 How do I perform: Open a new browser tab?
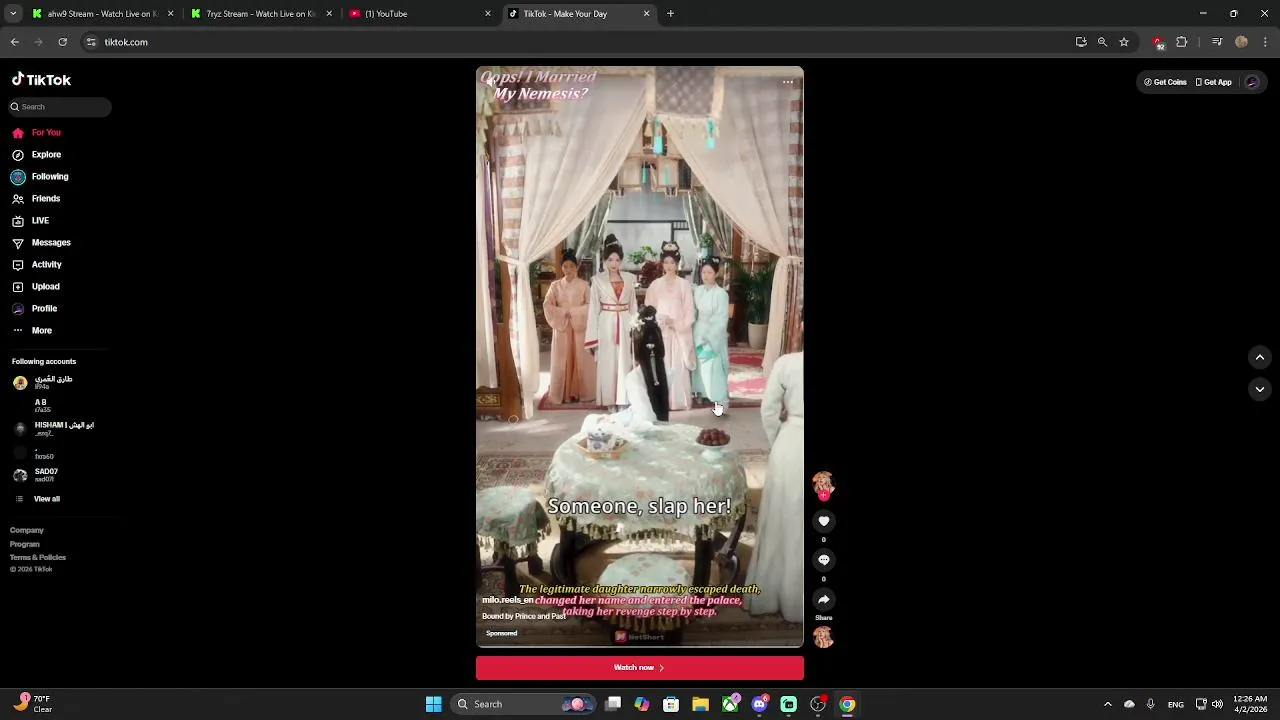pyautogui.click(x=670, y=14)
